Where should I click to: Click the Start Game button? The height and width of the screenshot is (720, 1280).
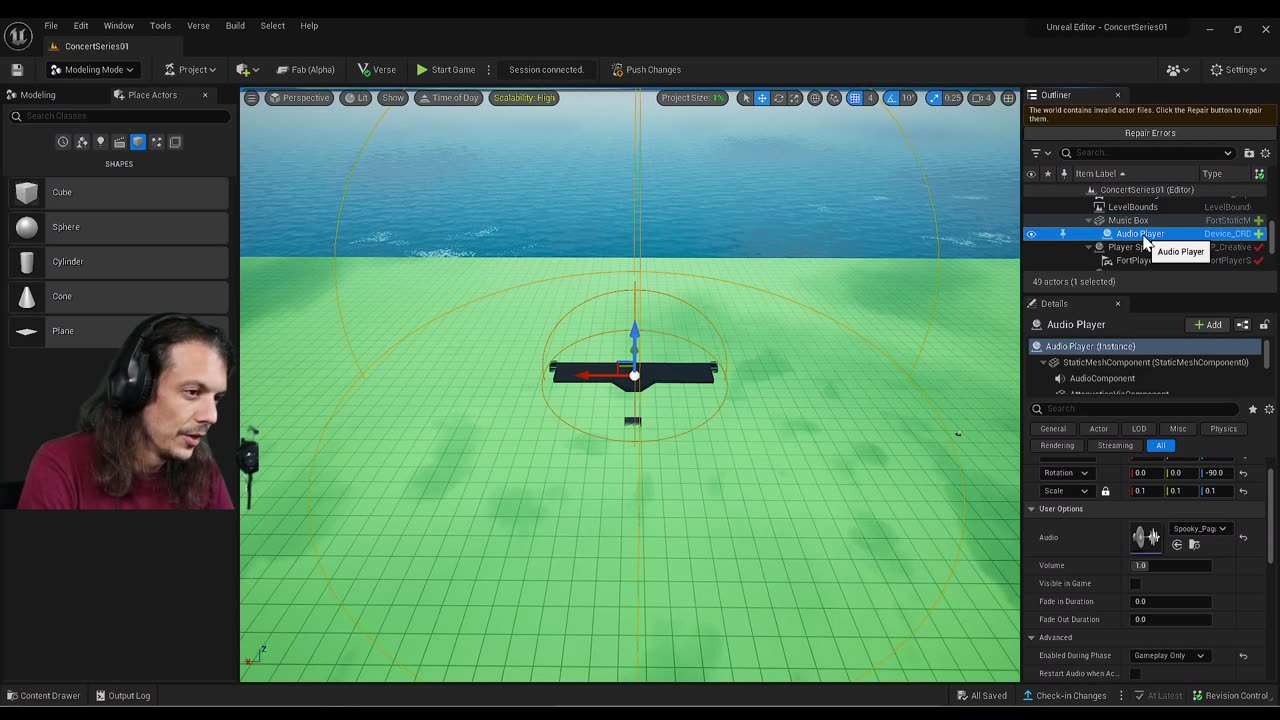click(x=445, y=70)
